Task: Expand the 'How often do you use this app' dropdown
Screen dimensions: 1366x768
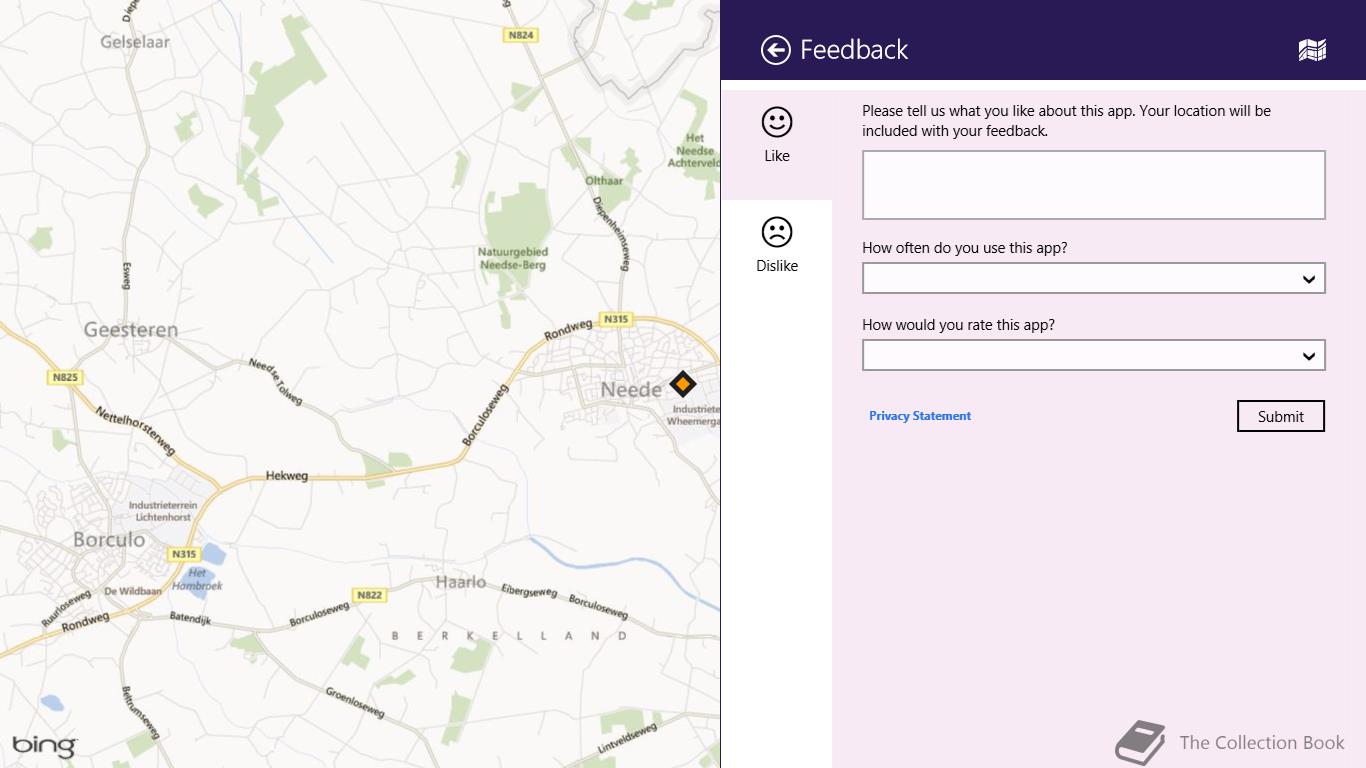Action: (1094, 278)
